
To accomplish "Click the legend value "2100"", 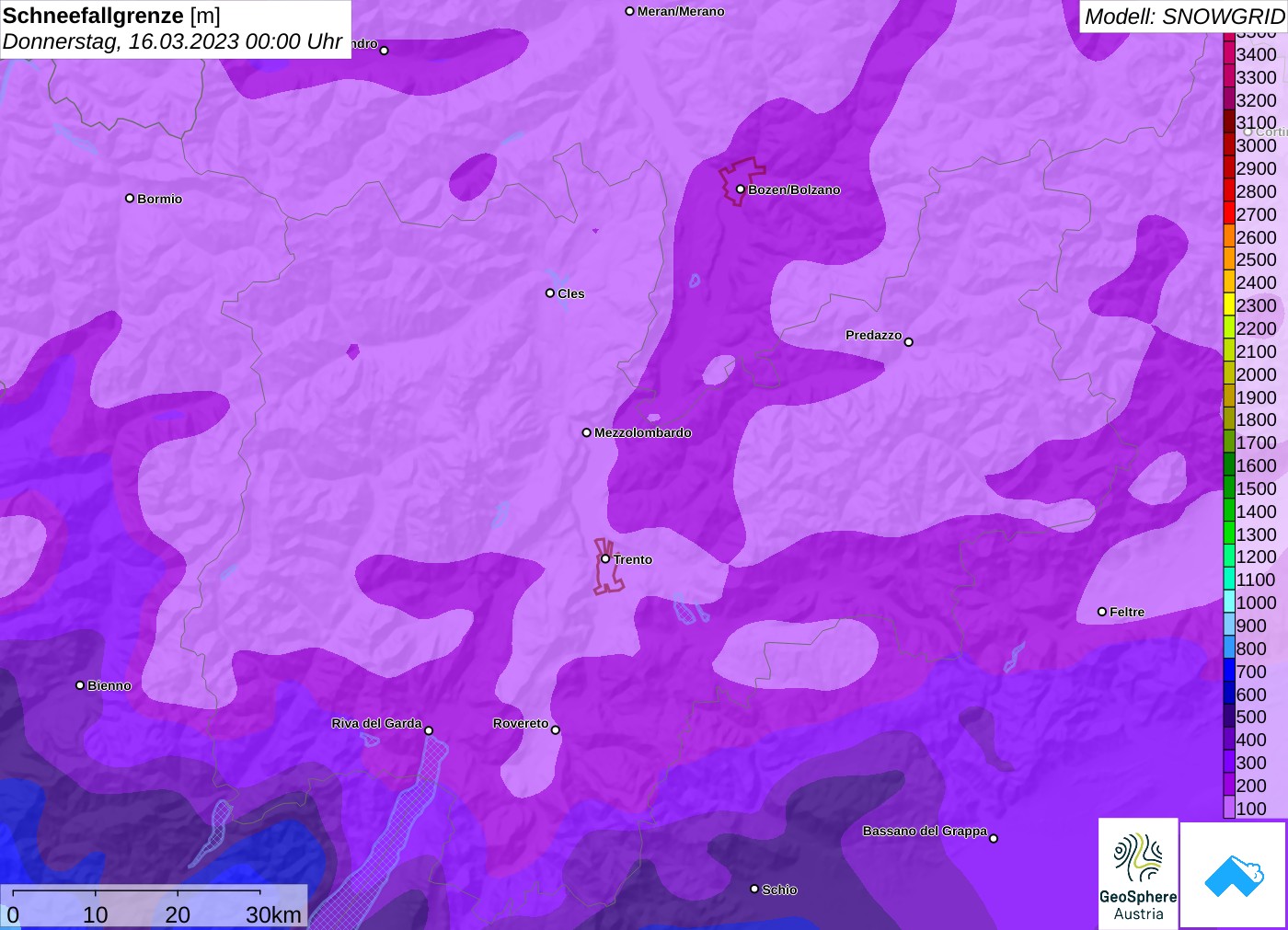I will [1257, 351].
